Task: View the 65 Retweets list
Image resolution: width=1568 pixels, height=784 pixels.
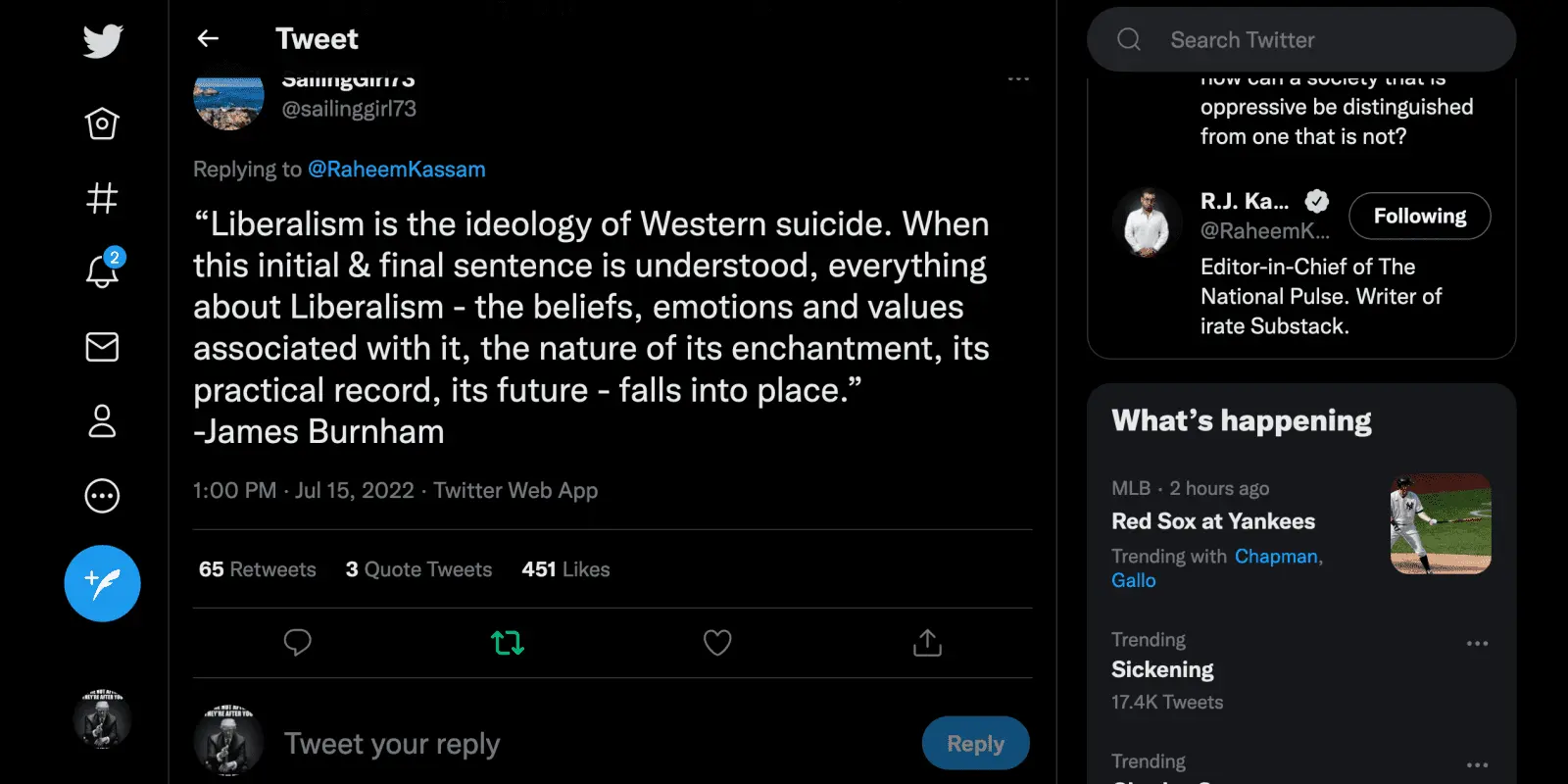Action: point(258,569)
